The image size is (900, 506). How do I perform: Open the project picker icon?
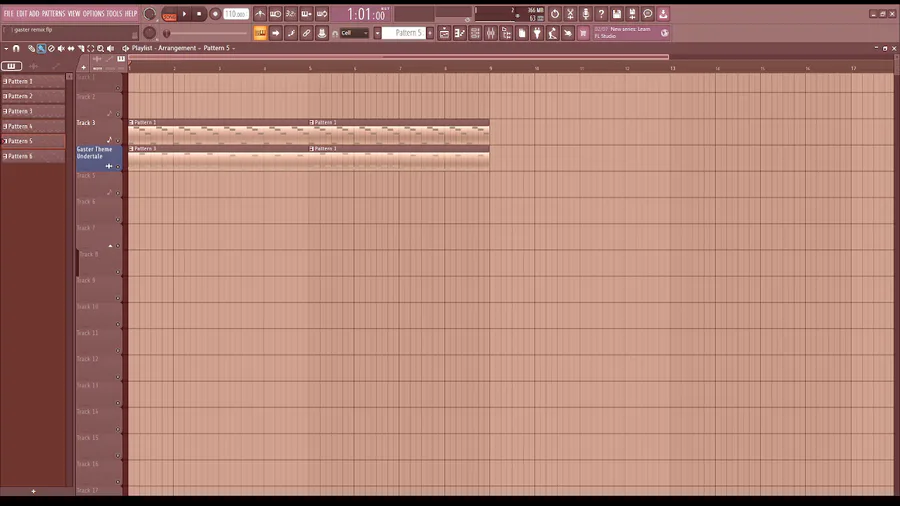coord(522,33)
